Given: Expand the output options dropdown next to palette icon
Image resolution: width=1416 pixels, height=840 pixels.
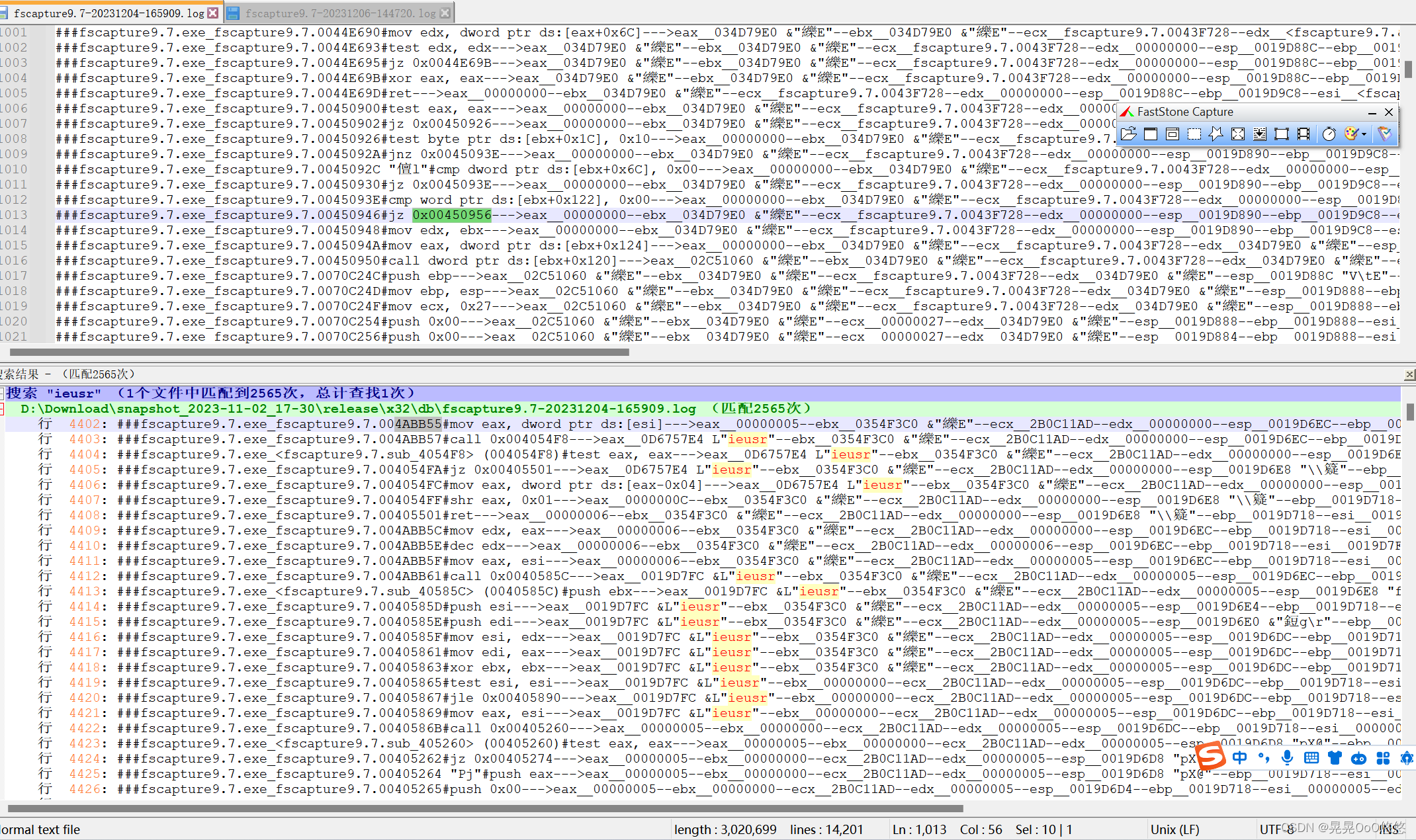Looking at the screenshot, I should coord(1365,134).
